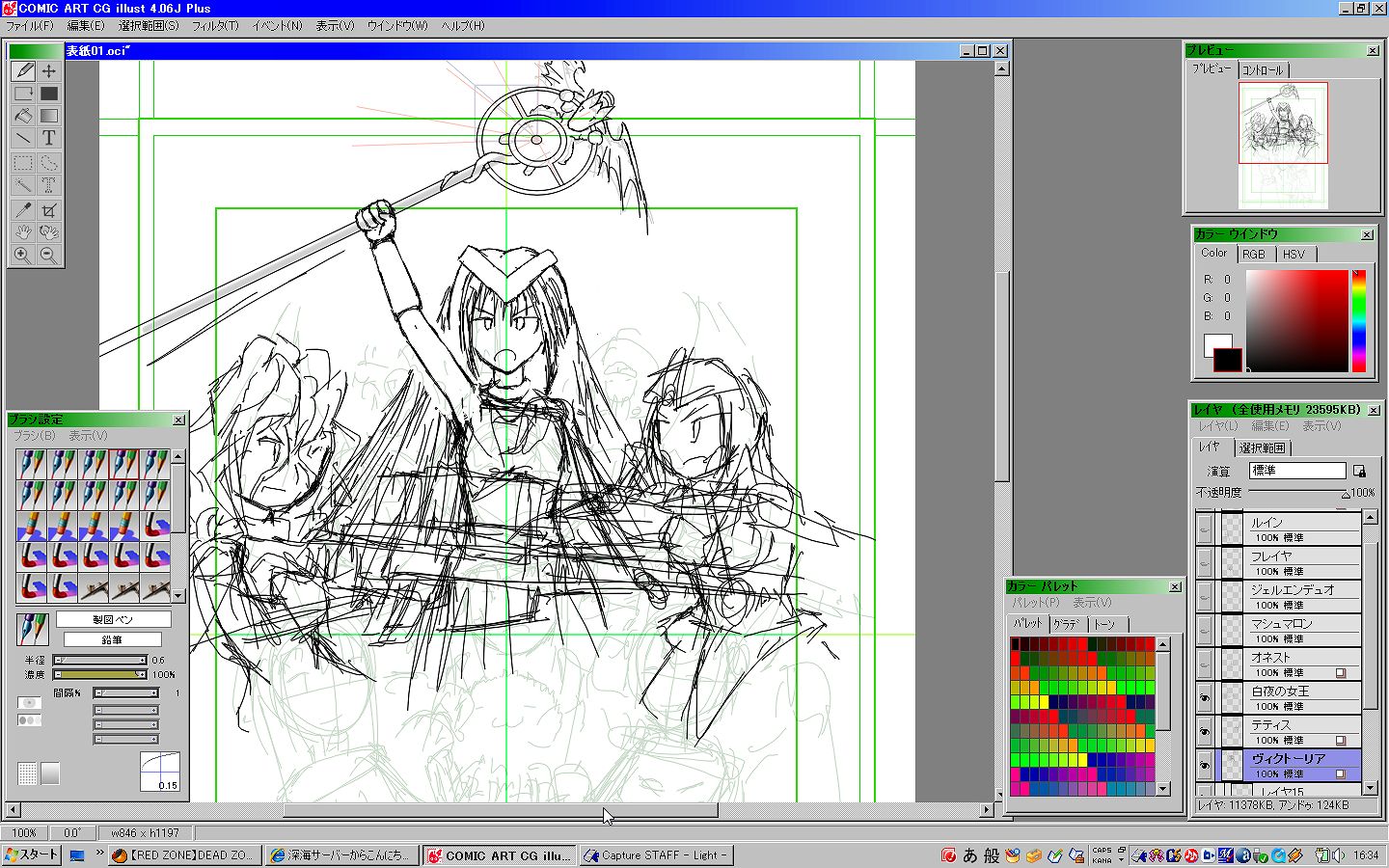Select the rectangle shape tool with arrow

point(23,94)
